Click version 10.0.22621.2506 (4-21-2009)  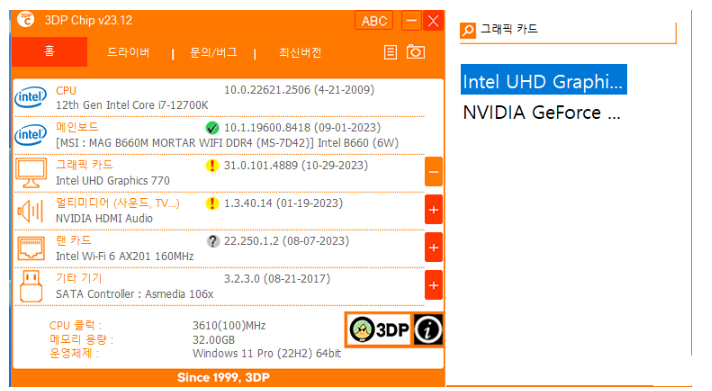pyautogui.click(x=299, y=90)
